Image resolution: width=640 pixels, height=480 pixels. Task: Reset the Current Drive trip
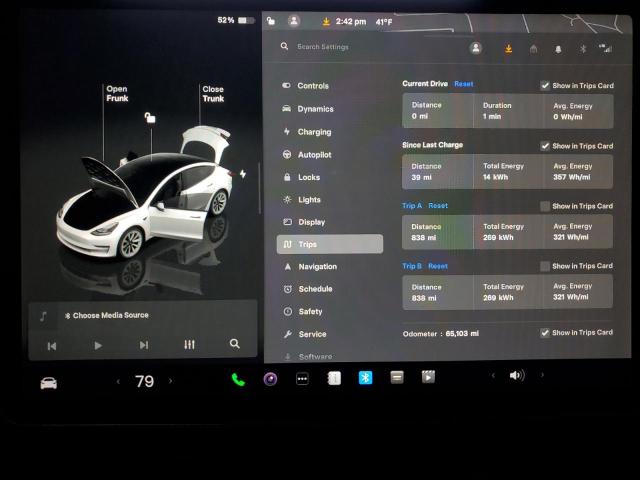click(x=464, y=84)
